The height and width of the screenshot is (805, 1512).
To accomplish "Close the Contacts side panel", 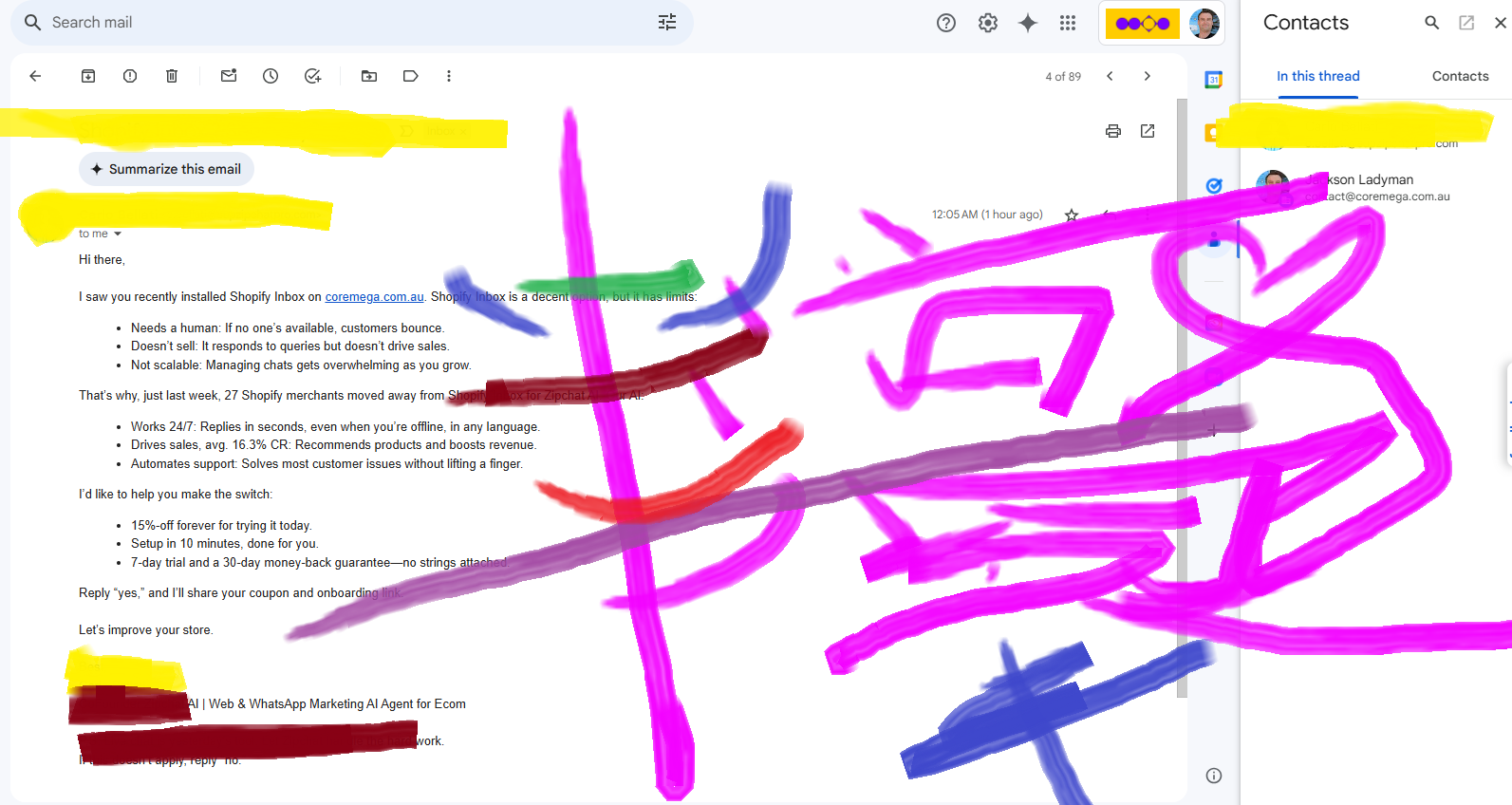I will tap(1501, 23).
